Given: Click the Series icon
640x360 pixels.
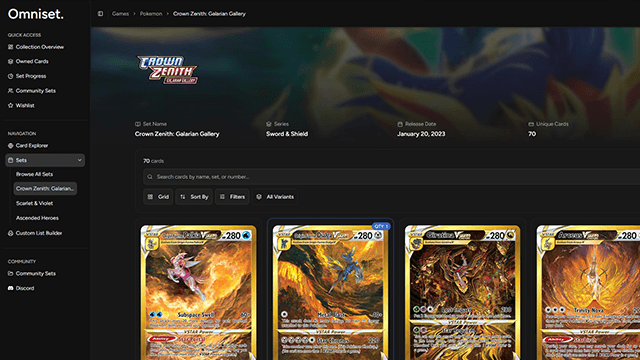Looking at the screenshot, I should (269, 124).
